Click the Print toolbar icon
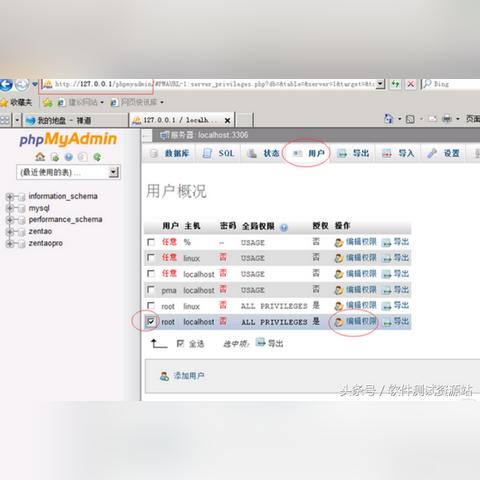 tap(447, 119)
